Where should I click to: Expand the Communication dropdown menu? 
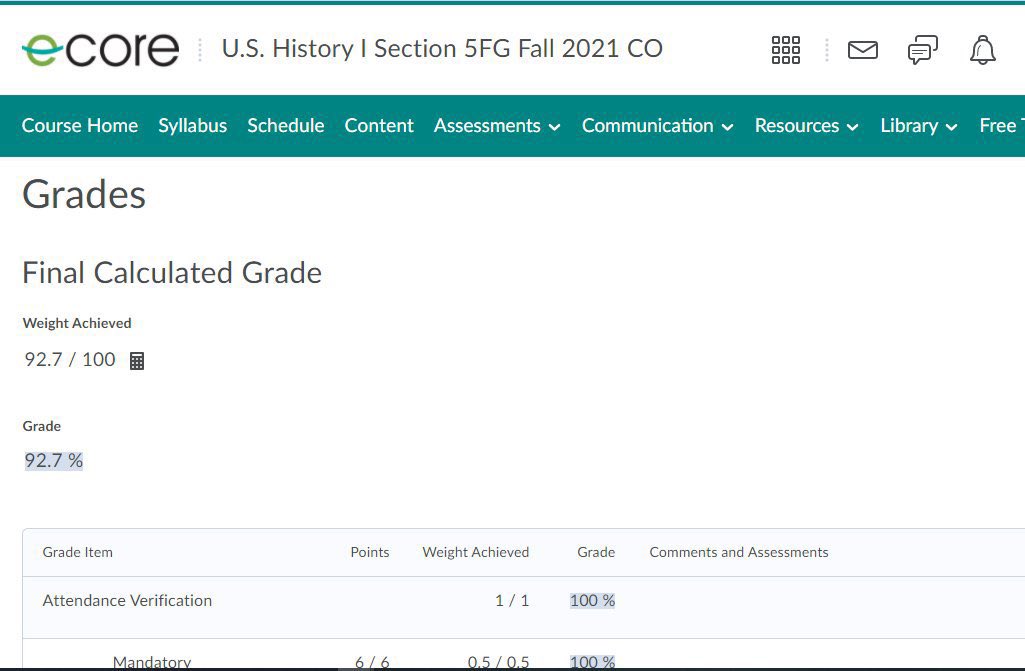click(658, 126)
